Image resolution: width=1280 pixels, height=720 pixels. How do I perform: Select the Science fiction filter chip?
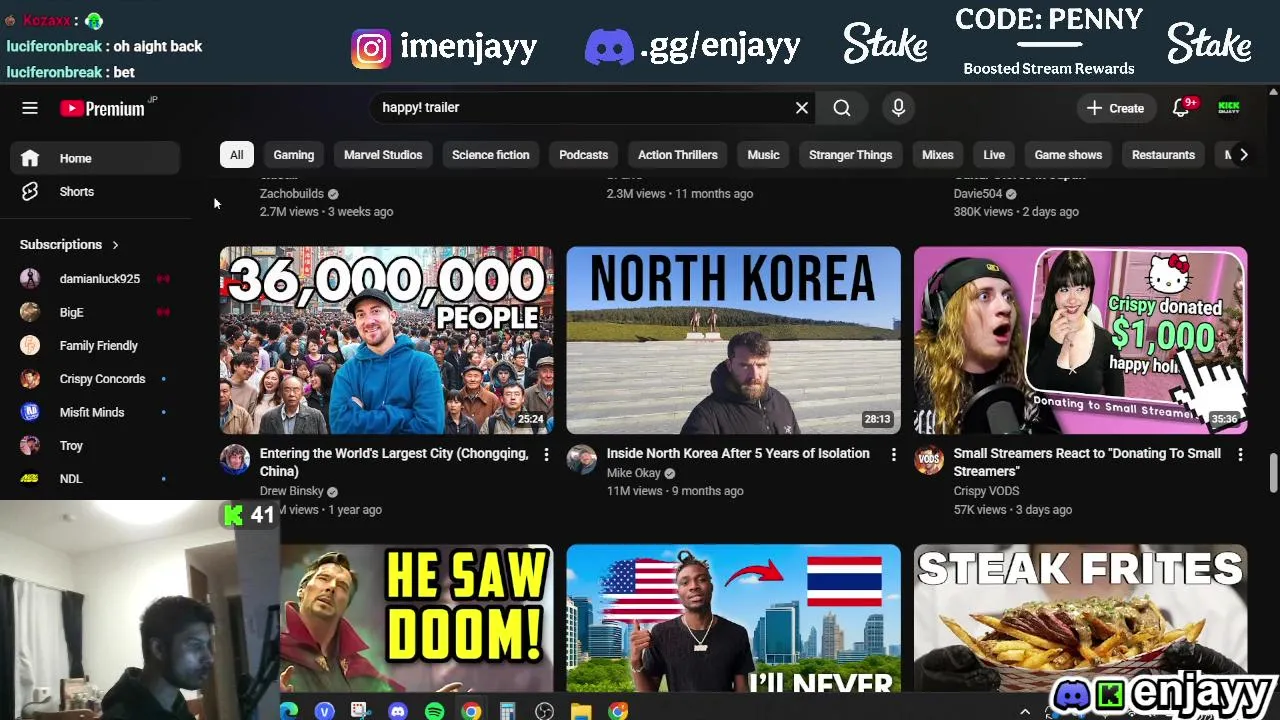point(490,155)
